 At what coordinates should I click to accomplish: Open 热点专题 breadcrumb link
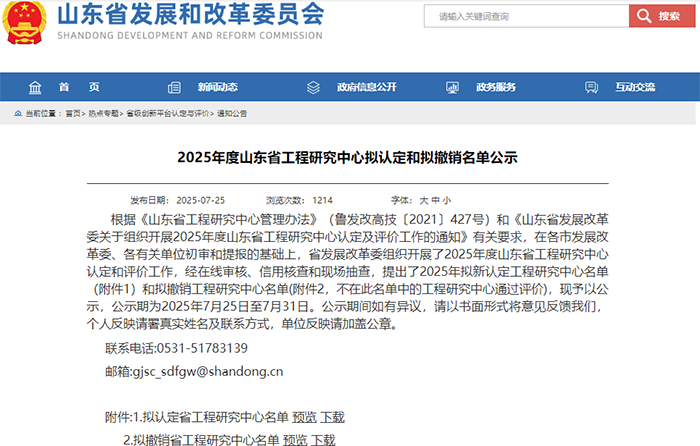[x=103, y=114]
